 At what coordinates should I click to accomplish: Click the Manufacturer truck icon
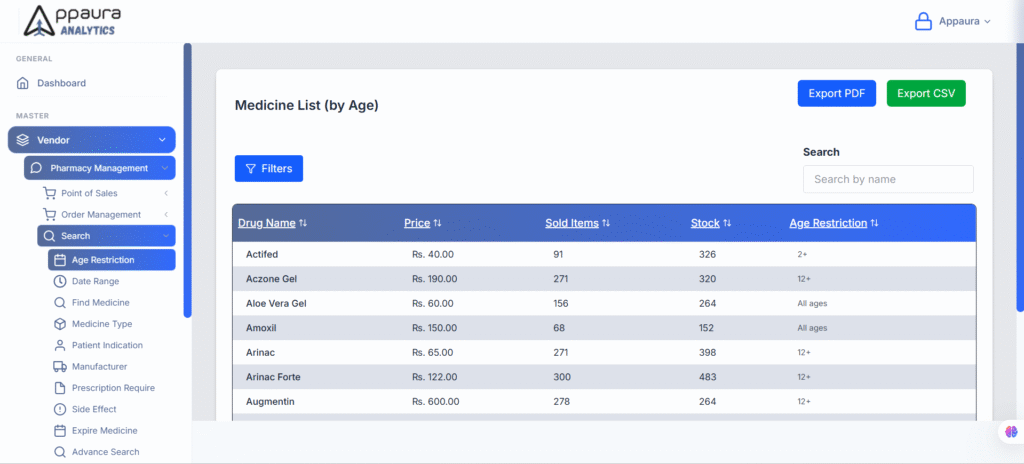[x=59, y=367]
